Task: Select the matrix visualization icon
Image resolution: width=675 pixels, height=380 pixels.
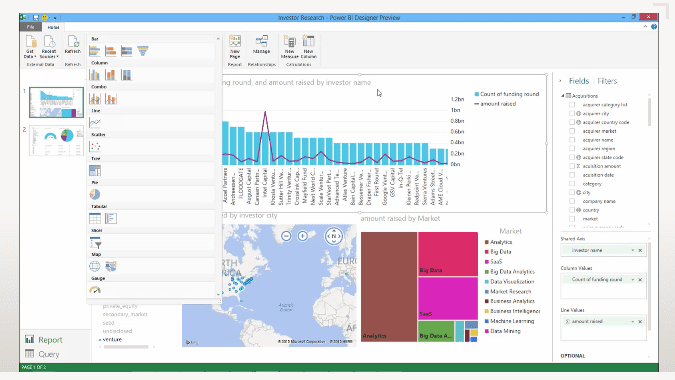Action: click(111, 219)
